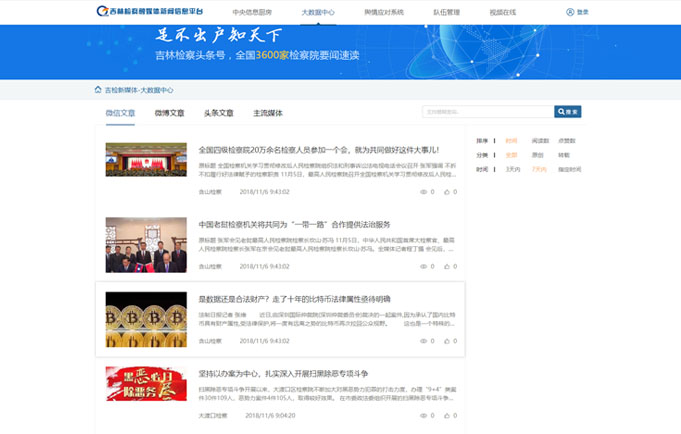Click the user login icon at top right
The image size is (681, 434).
[570, 12]
